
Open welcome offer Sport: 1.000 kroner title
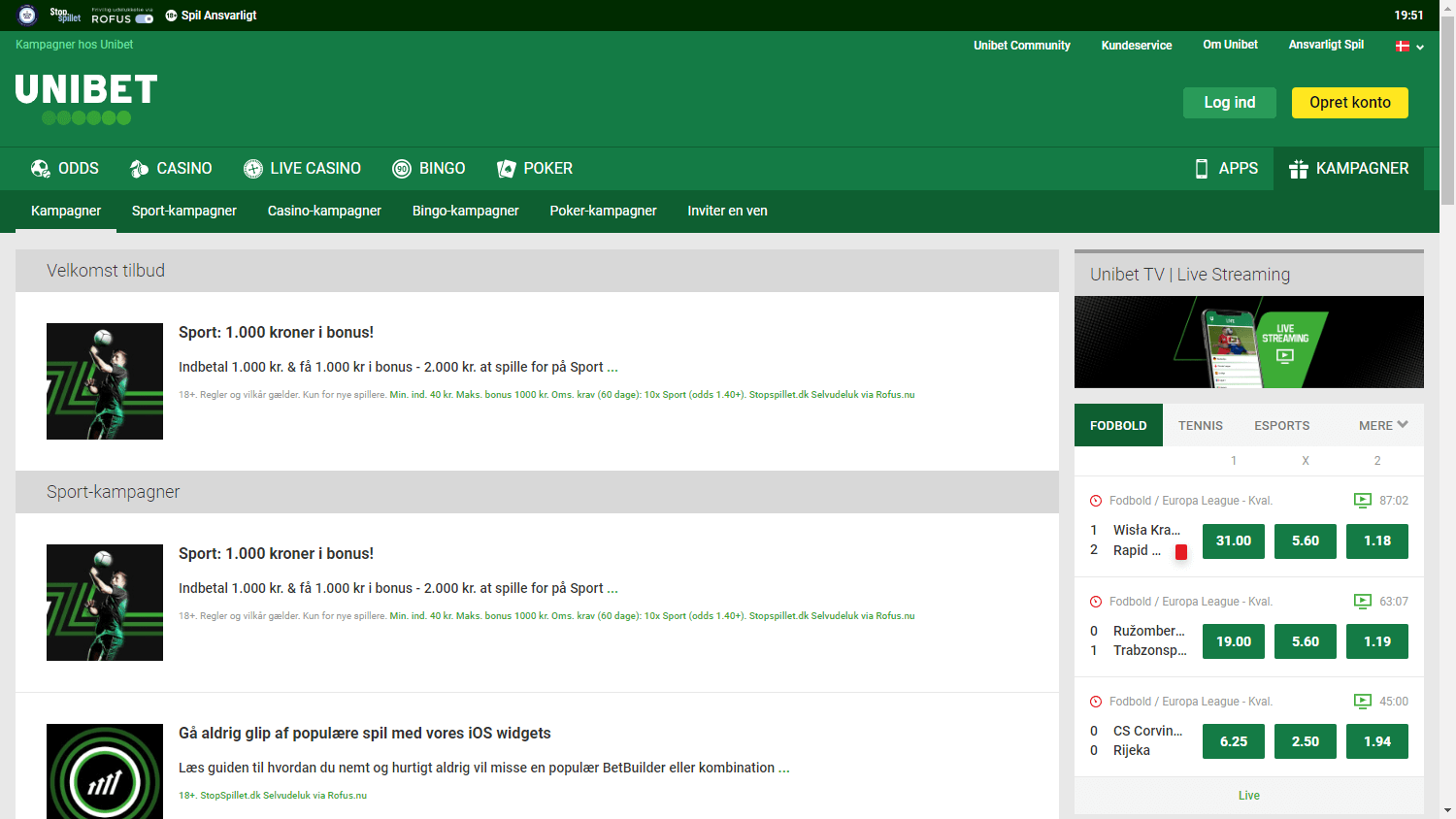(x=276, y=332)
